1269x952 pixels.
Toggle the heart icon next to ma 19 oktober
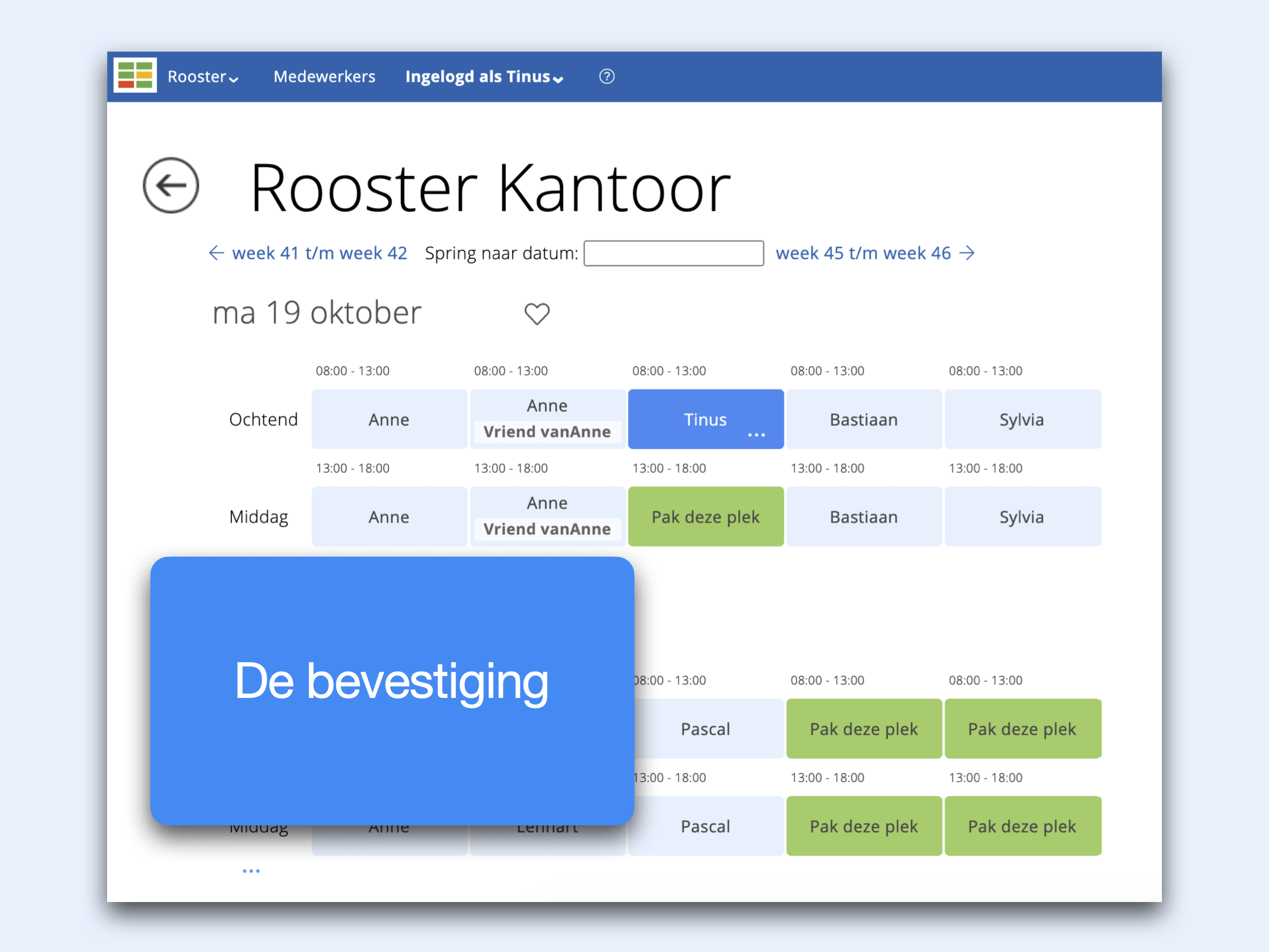tap(537, 314)
